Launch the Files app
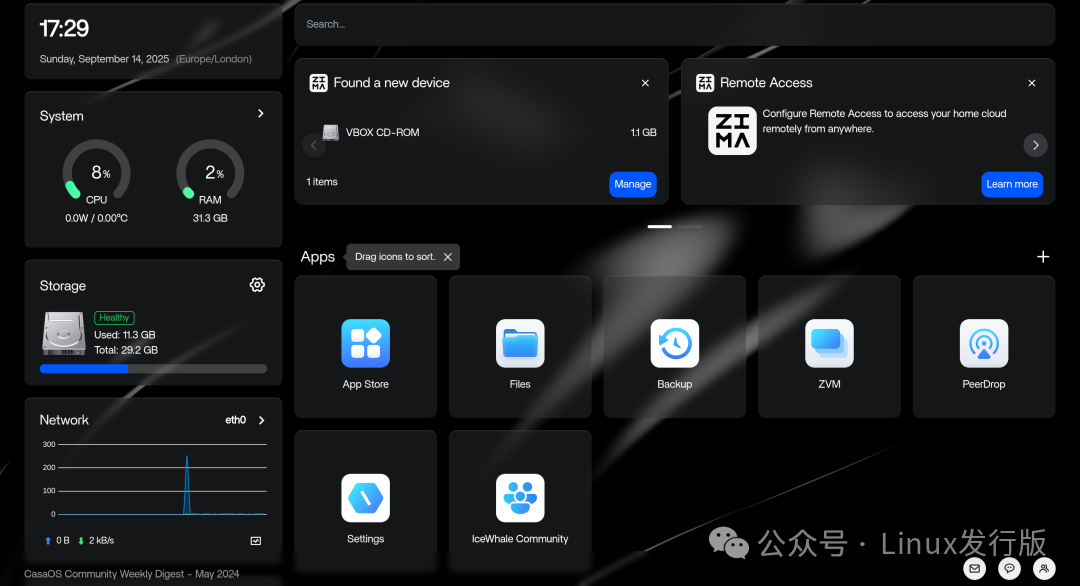This screenshot has width=1080, height=586. tap(519, 345)
